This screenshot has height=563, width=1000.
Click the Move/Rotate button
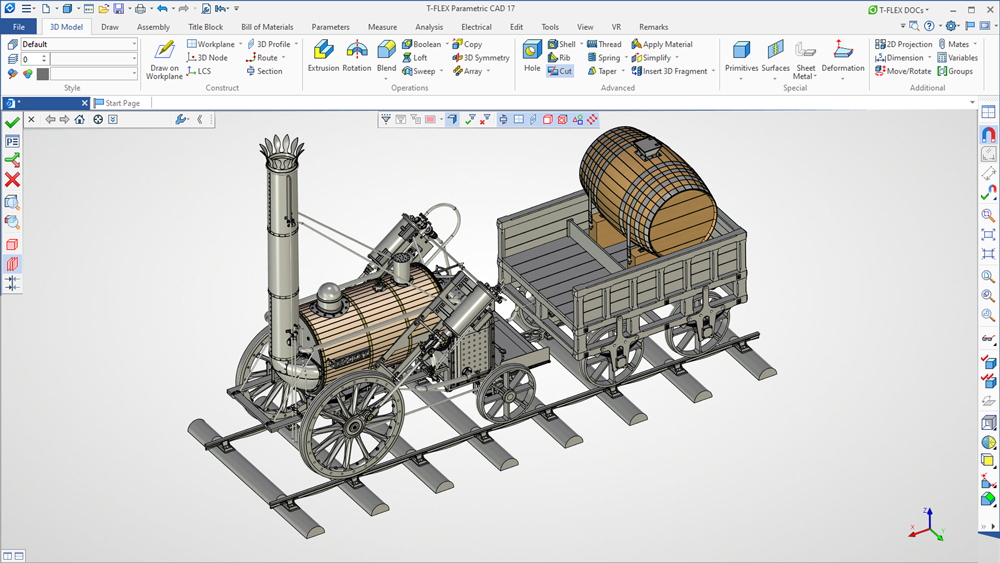[x=903, y=71]
